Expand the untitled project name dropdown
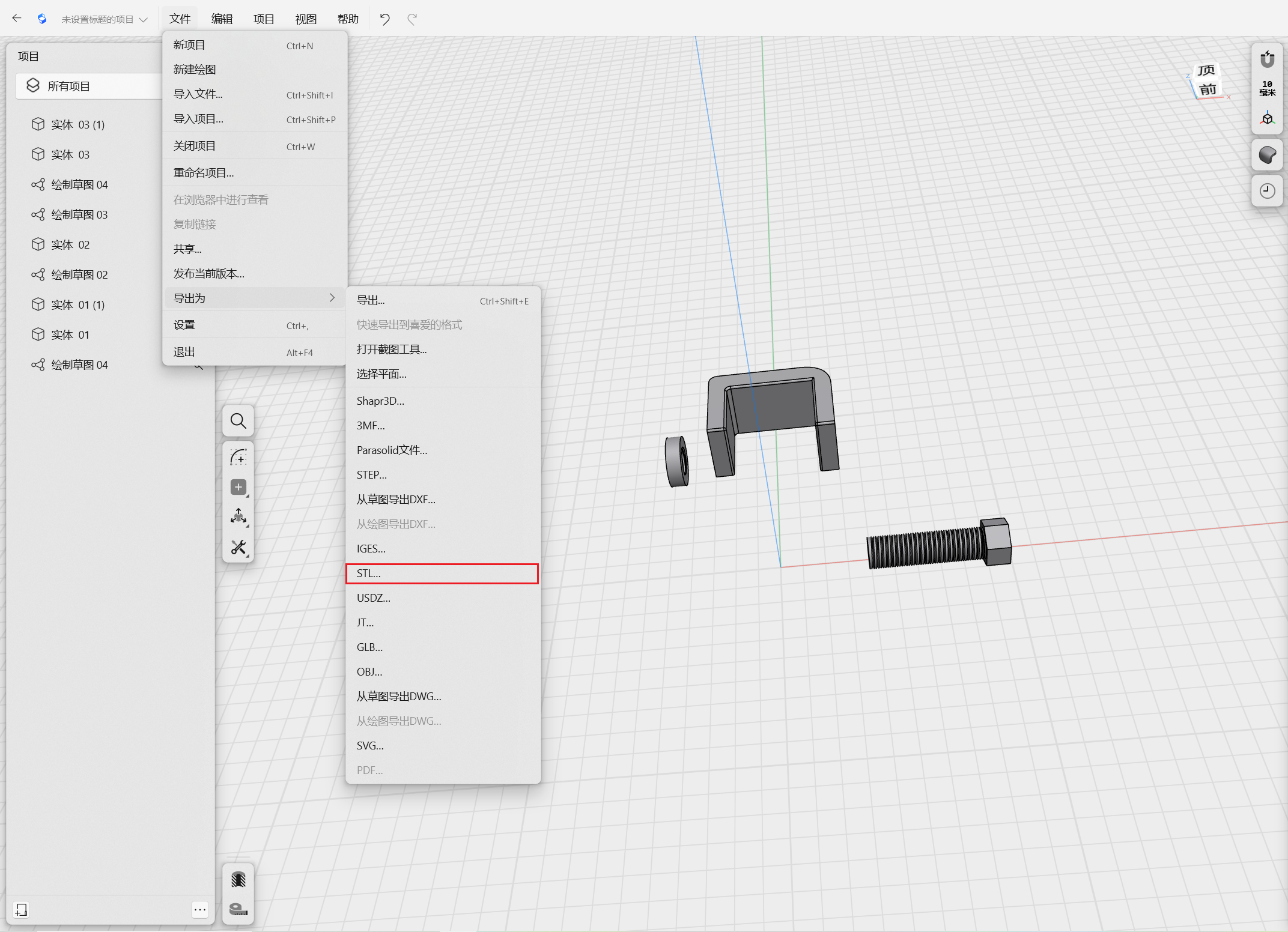1288x932 pixels. coord(105,19)
